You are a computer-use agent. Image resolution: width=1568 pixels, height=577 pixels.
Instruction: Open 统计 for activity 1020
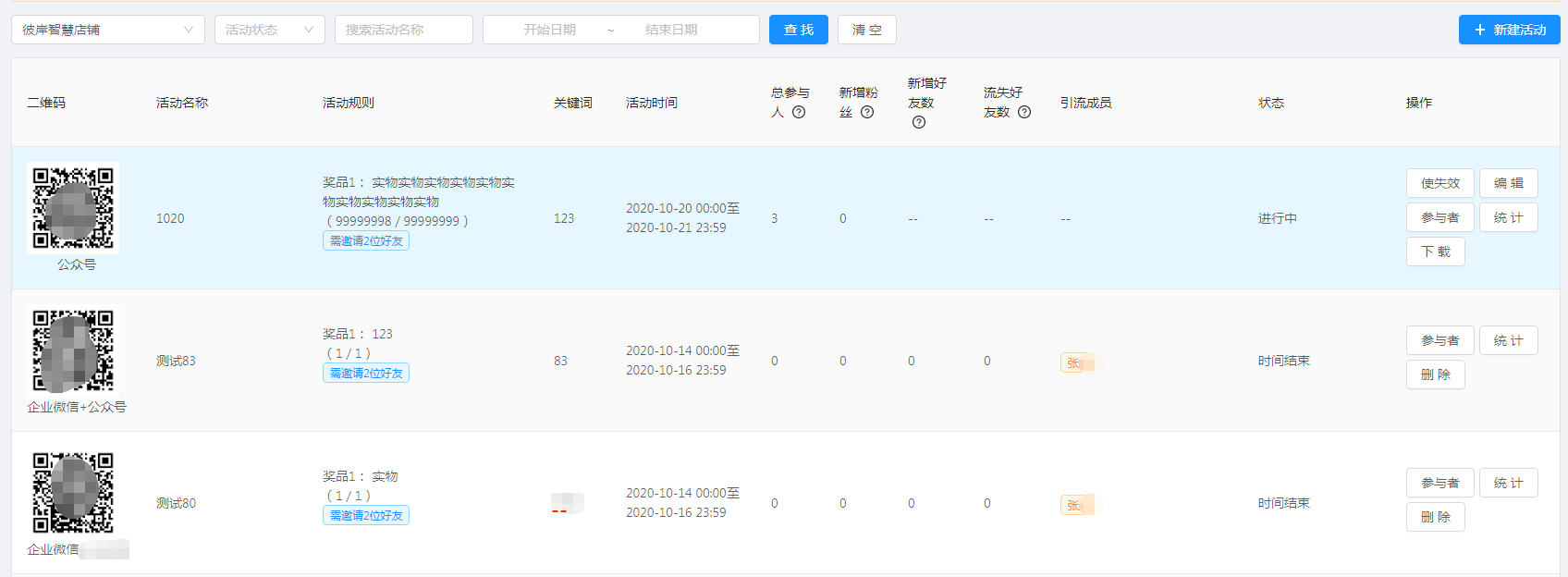click(x=1508, y=217)
